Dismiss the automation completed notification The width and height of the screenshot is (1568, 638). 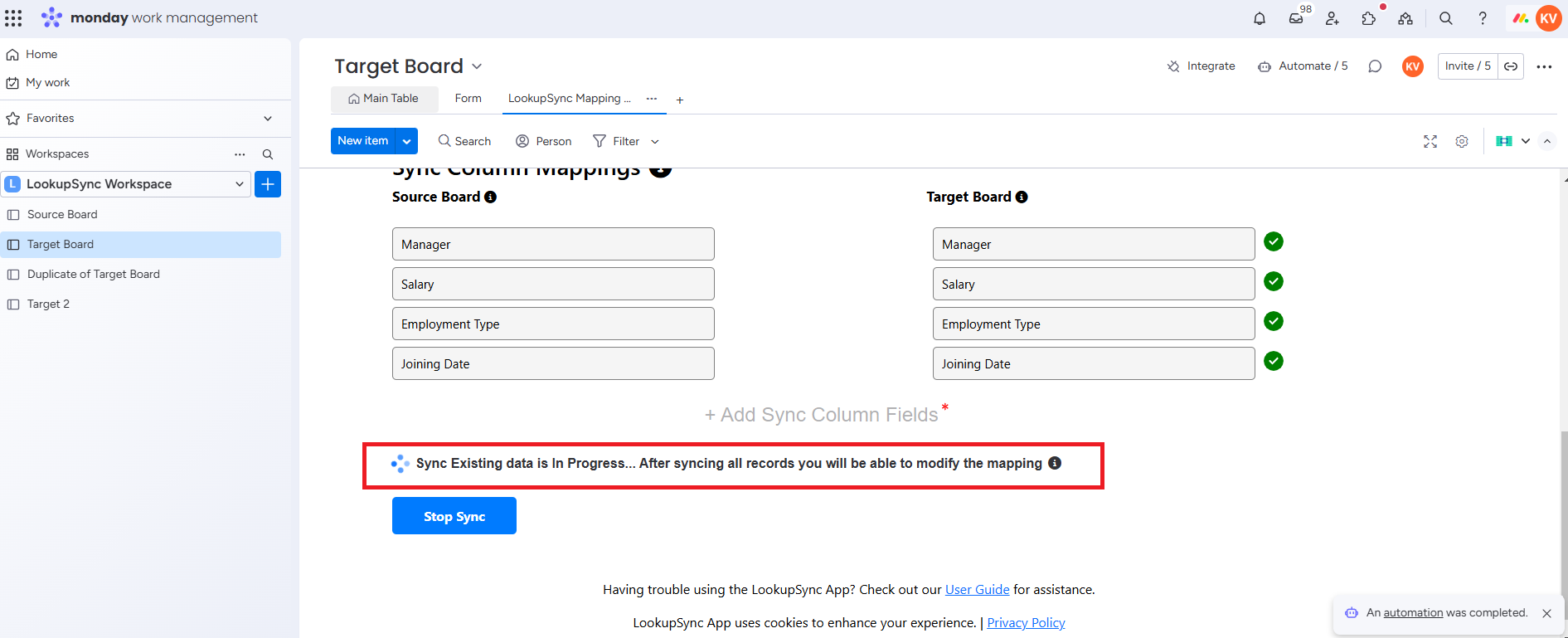coord(1546,613)
